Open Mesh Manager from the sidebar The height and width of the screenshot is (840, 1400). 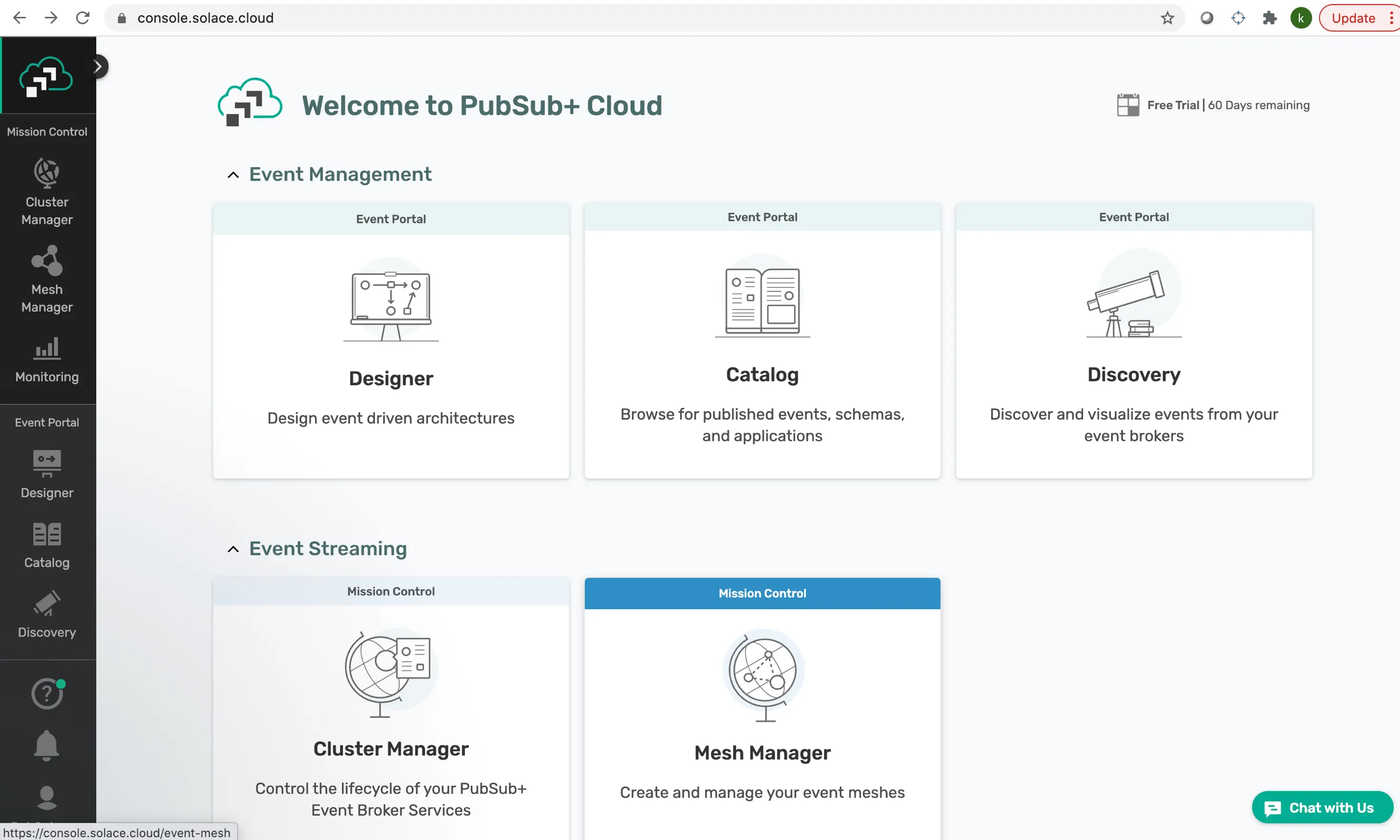pos(47,280)
